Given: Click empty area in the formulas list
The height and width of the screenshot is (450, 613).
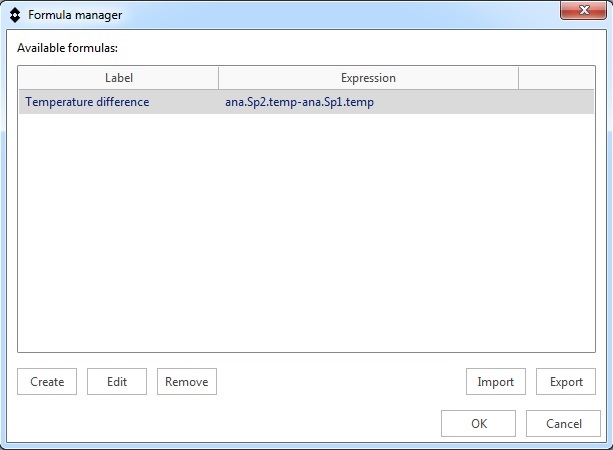Looking at the screenshot, I should click(306, 230).
